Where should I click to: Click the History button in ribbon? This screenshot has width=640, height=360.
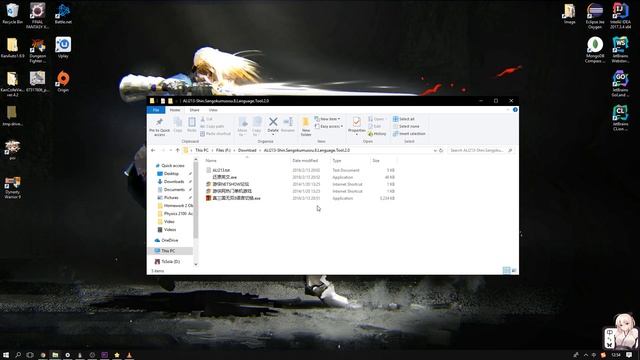pyautogui.click(x=377, y=133)
